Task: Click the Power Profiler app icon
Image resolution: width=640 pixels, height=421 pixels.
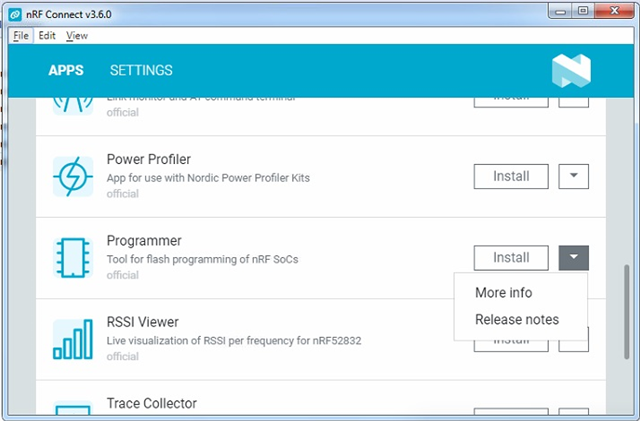Action: [x=73, y=176]
